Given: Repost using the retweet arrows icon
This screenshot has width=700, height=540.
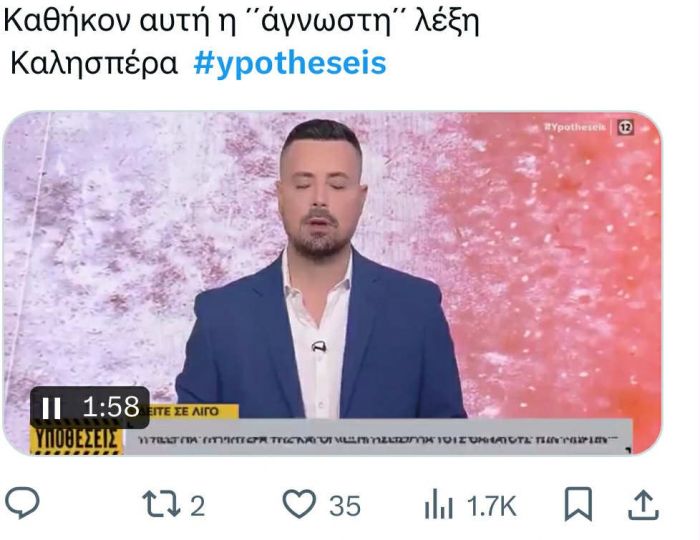Looking at the screenshot, I should pos(161,504).
